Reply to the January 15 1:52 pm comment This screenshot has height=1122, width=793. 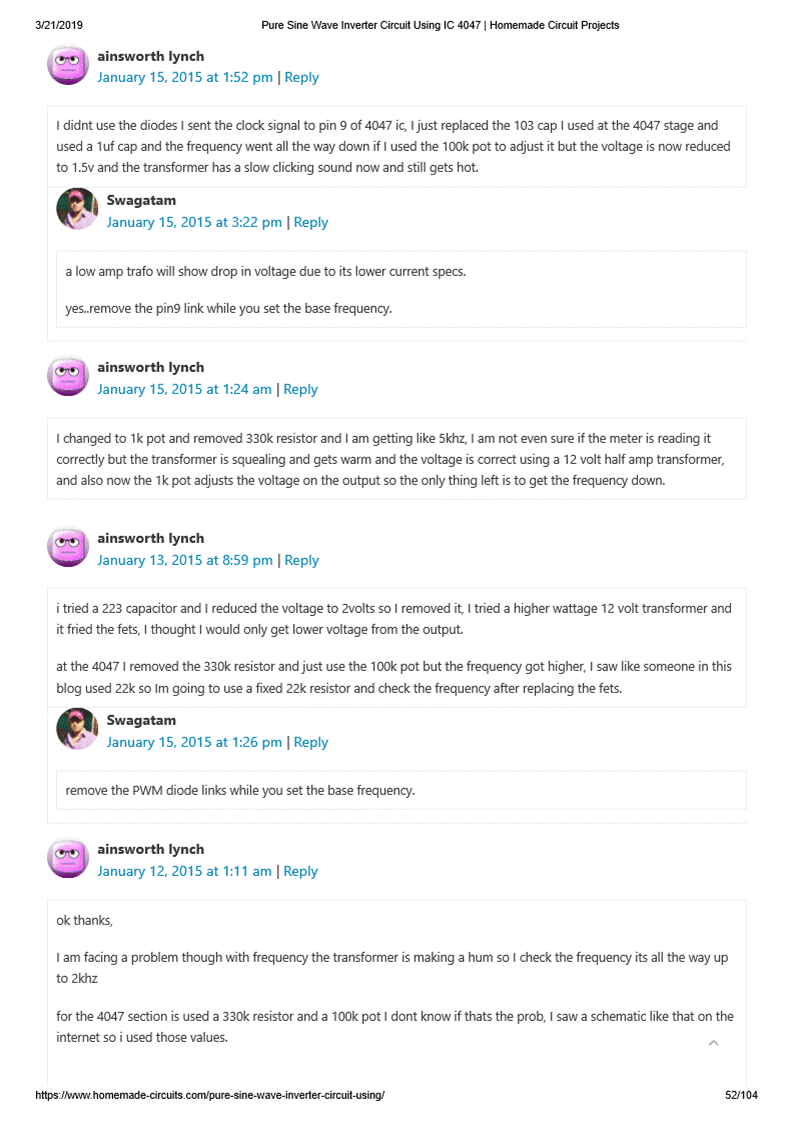[301, 77]
